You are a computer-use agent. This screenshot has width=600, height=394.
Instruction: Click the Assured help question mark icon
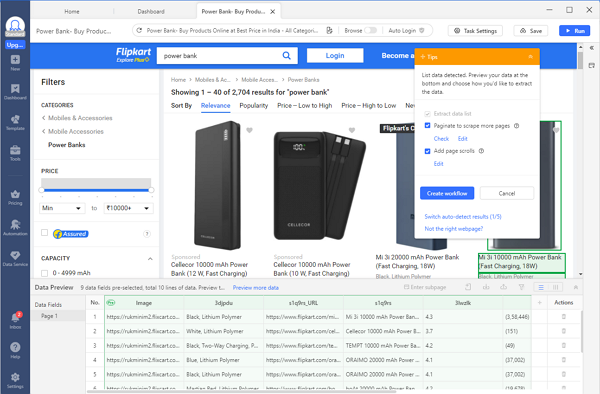tap(147, 234)
